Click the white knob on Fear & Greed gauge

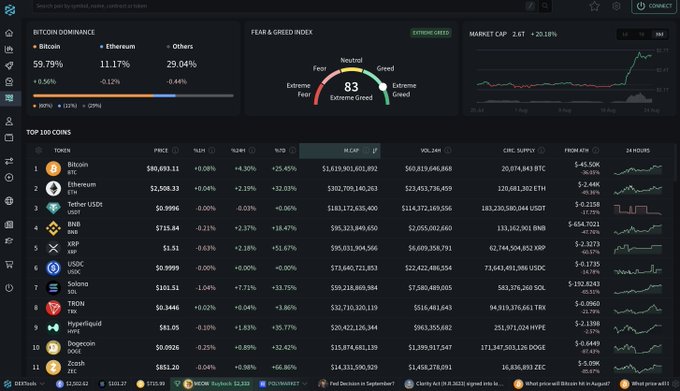[382, 87]
